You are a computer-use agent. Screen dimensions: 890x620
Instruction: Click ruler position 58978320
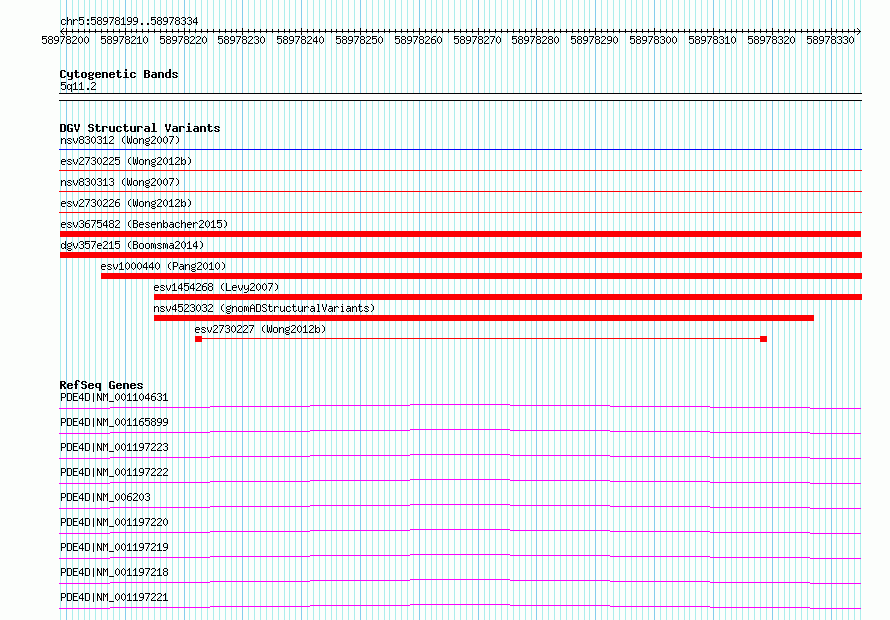tap(771, 40)
